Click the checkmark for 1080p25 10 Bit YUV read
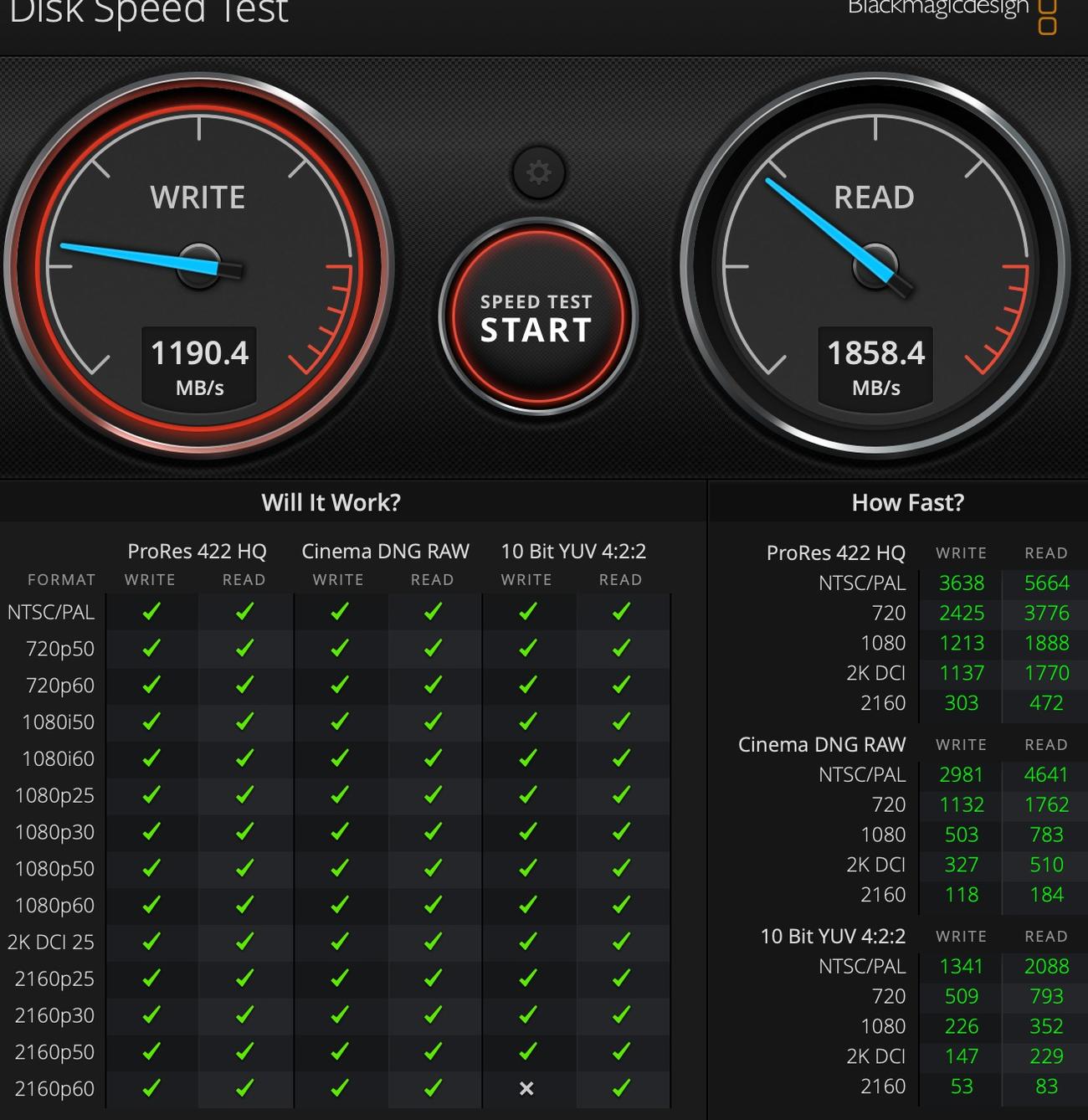Viewport: 1088px width, 1120px height. pyautogui.click(x=621, y=795)
